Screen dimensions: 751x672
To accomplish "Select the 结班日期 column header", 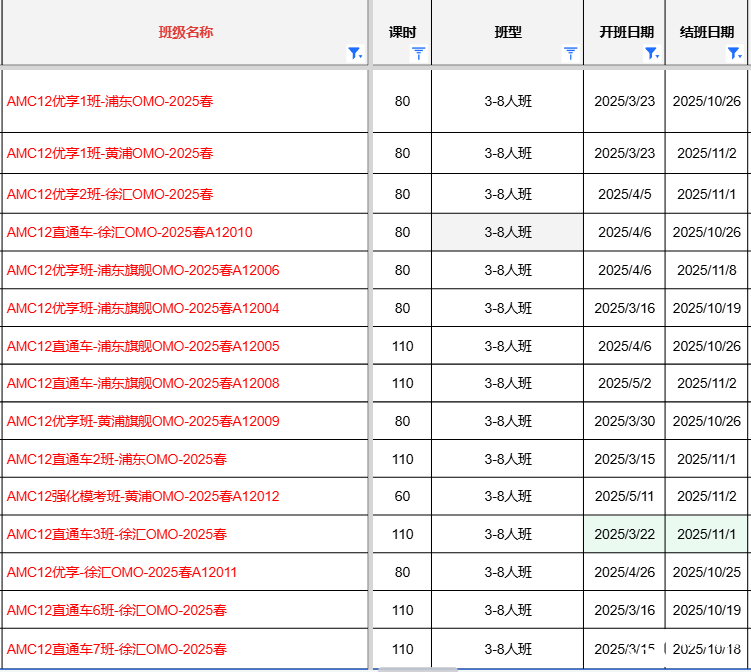I will click(x=707, y=32).
